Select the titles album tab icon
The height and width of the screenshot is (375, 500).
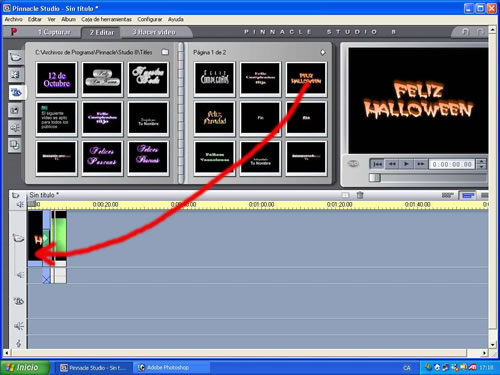tap(16, 92)
